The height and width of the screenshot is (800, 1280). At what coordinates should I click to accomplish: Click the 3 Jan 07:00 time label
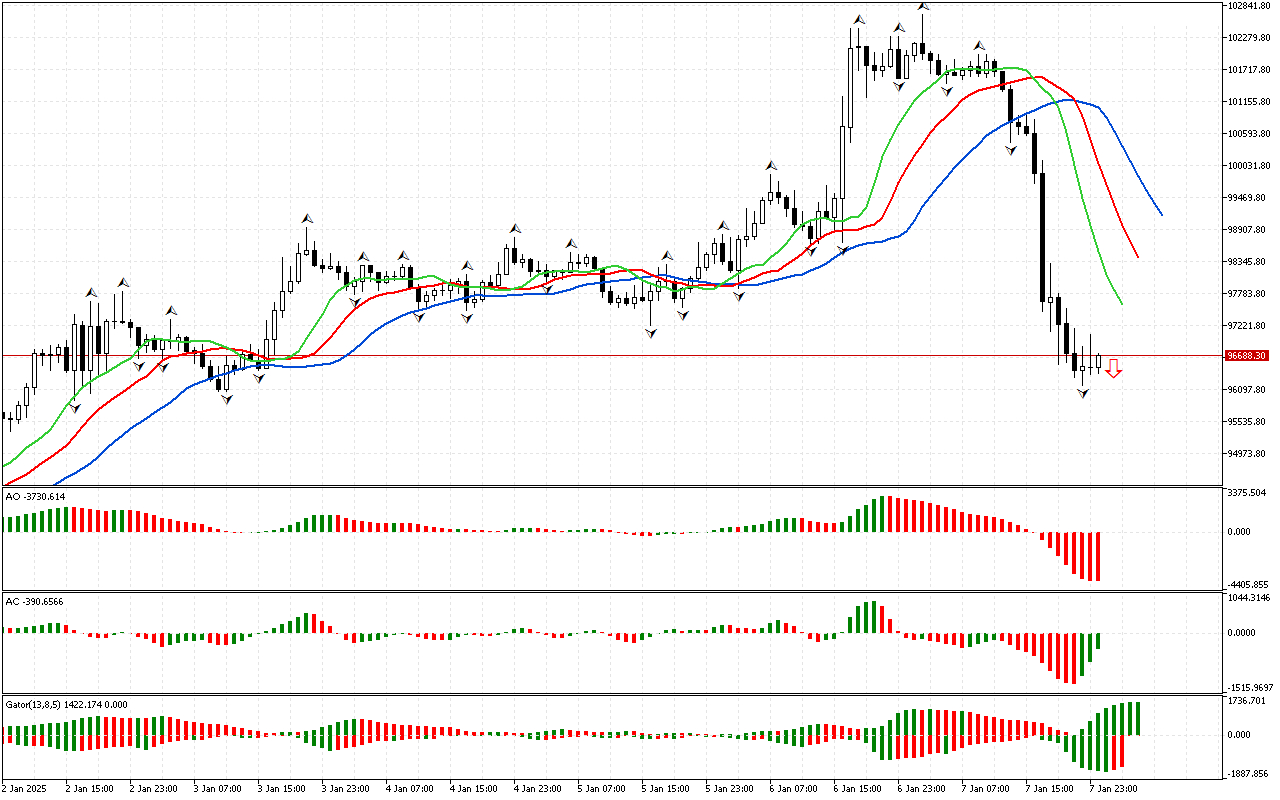tap(217, 788)
